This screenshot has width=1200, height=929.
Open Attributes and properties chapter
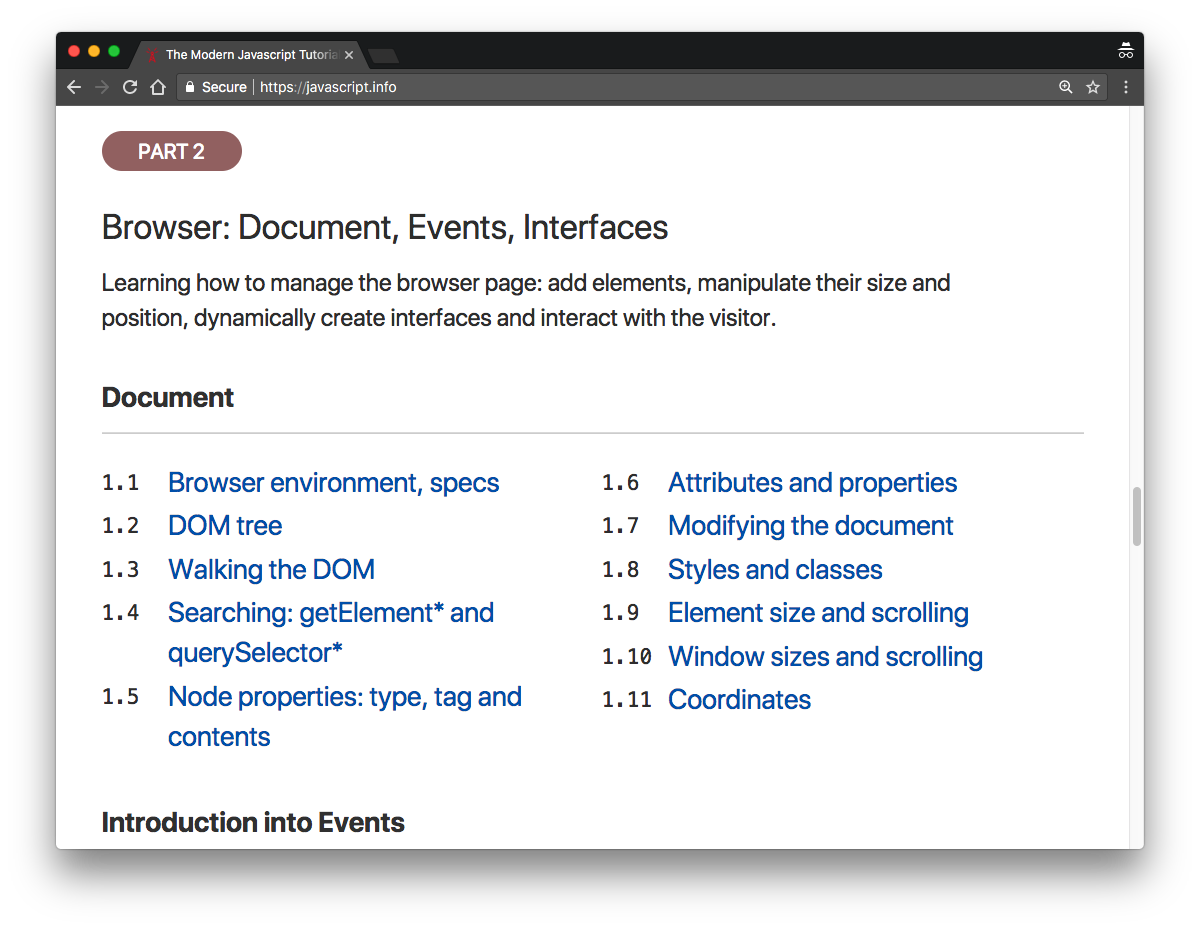[812, 482]
